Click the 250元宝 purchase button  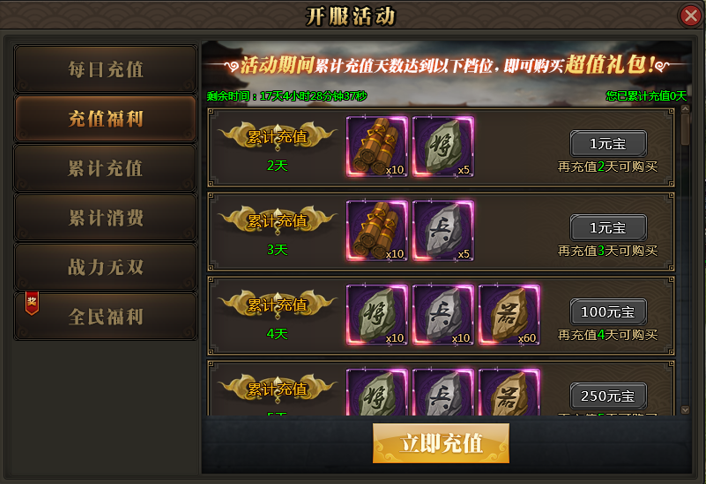pos(608,396)
